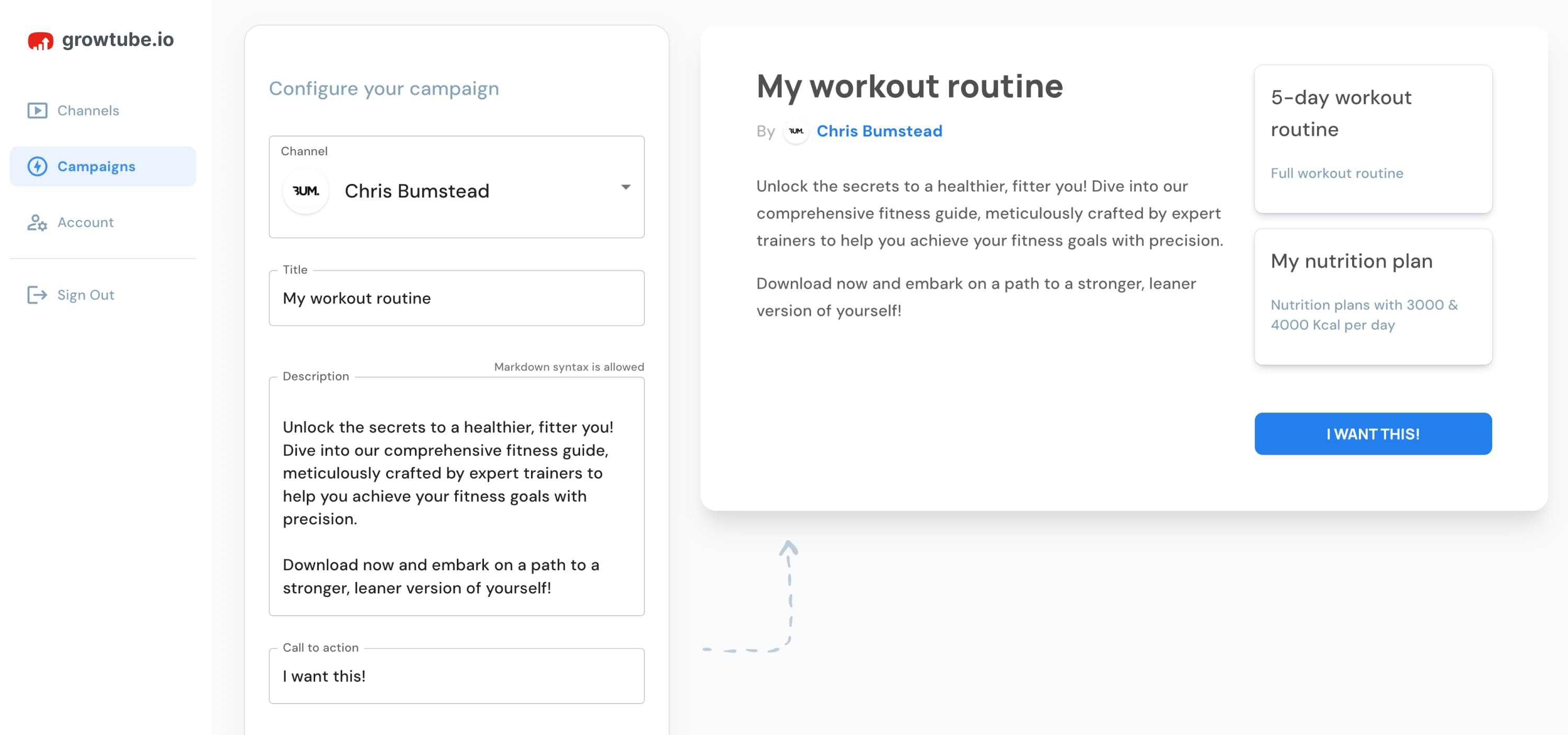The image size is (1568, 735).
Task: Click the I WANT THIS! button
Action: point(1373,433)
